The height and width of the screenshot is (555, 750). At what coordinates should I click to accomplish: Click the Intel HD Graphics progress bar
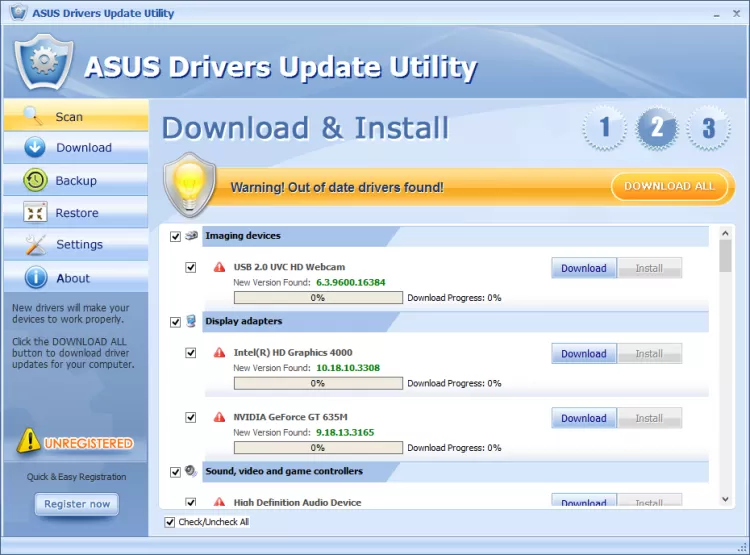[x=318, y=383]
